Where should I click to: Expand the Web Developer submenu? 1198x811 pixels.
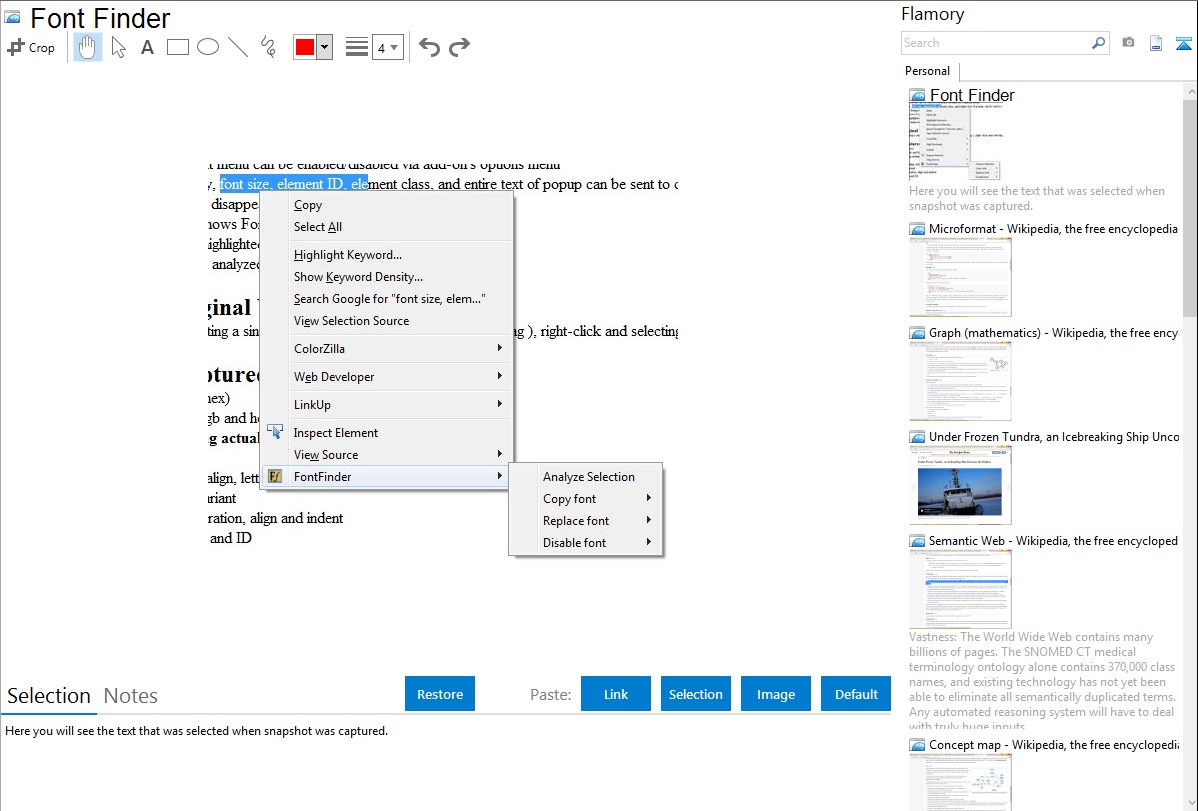coord(500,376)
